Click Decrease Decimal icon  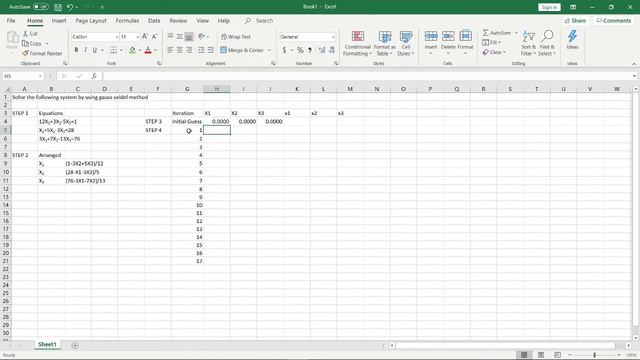pyautogui.click(x=332, y=50)
